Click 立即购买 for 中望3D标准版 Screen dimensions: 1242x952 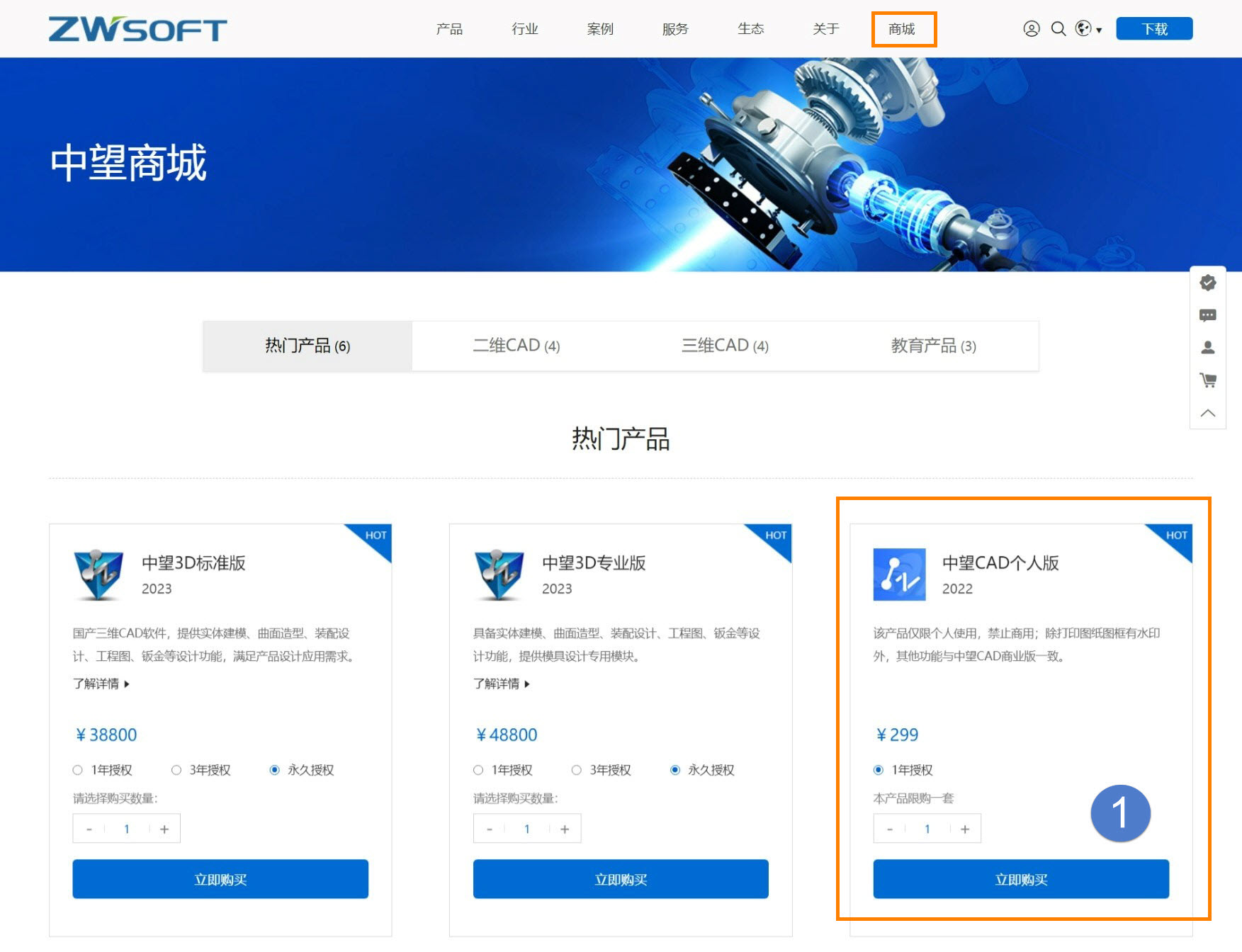coord(220,879)
